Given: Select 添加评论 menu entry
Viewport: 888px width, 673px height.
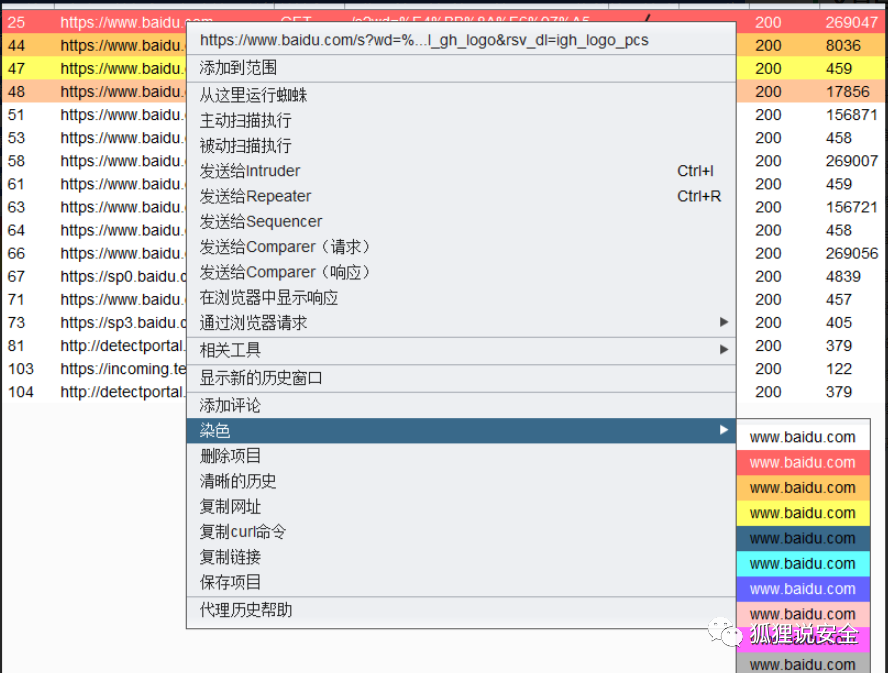Looking at the screenshot, I should [461, 405].
